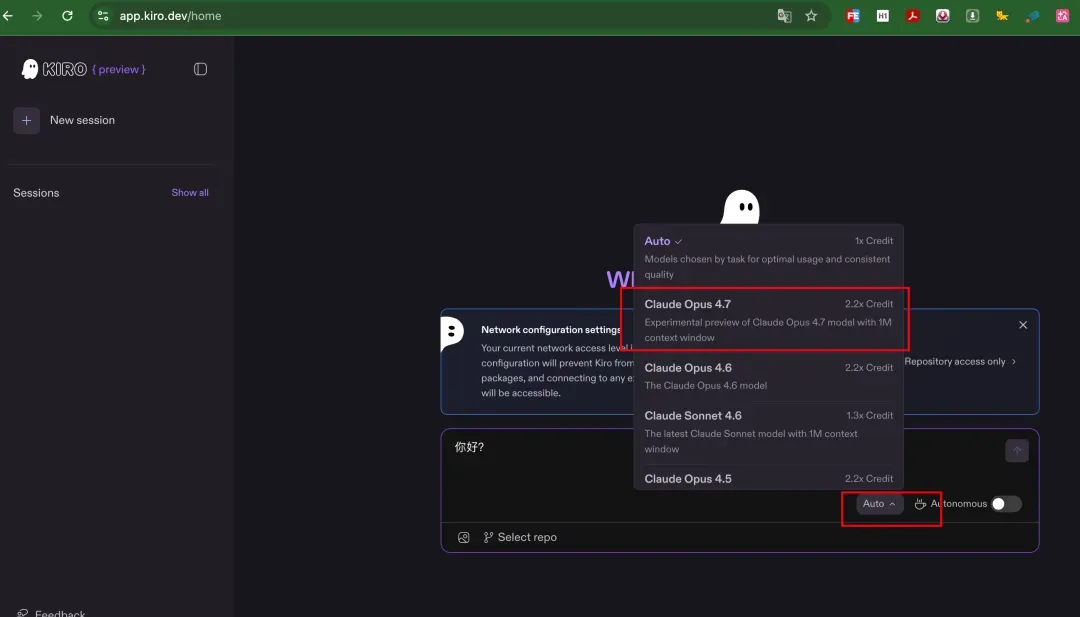Open the gray download arrow extension icon
Screen dimensions: 1080x617
coord(973,16)
